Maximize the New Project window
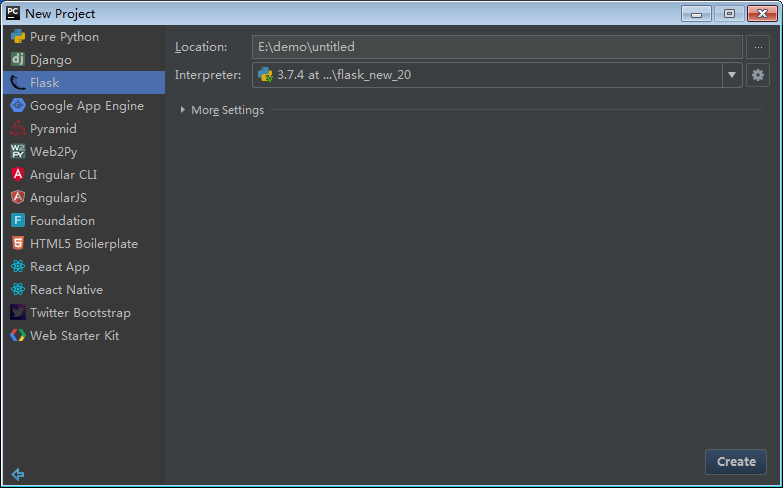The height and width of the screenshot is (488, 783). (729, 13)
